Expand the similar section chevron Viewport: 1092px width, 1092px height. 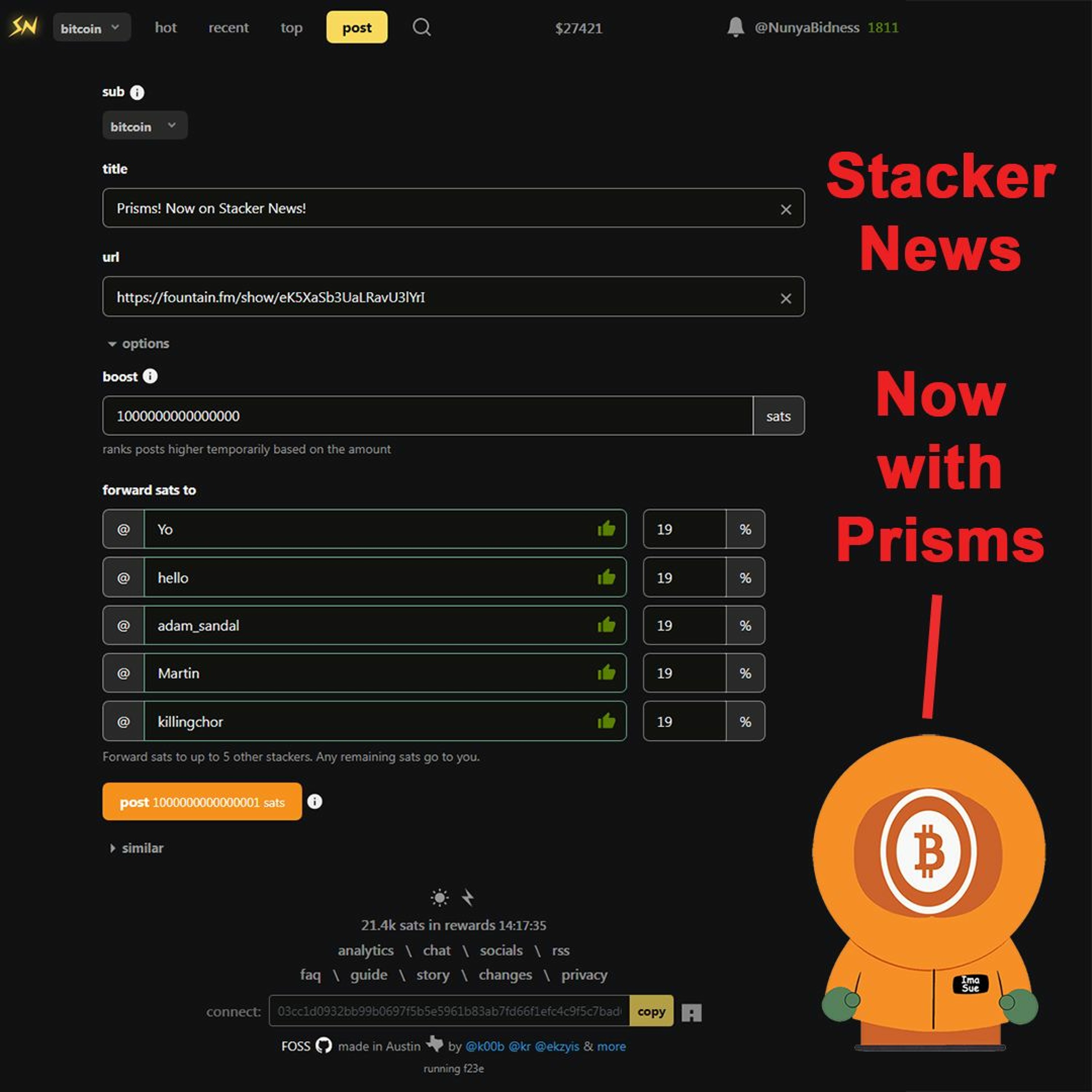point(113,848)
